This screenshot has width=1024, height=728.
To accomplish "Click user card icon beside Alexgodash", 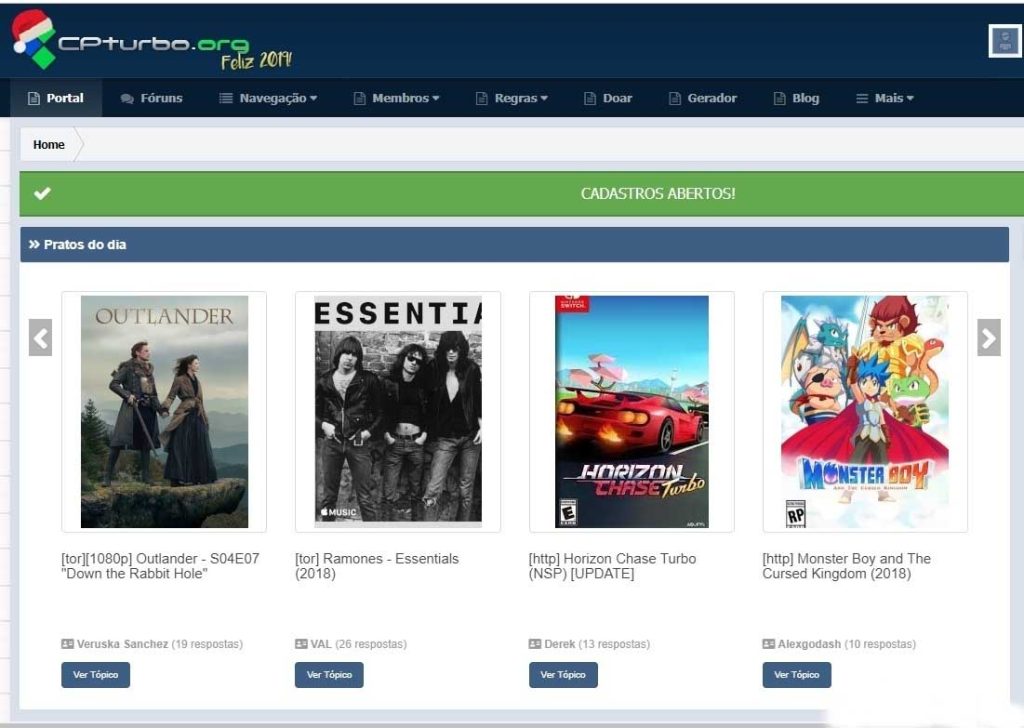I will (x=769, y=644).
